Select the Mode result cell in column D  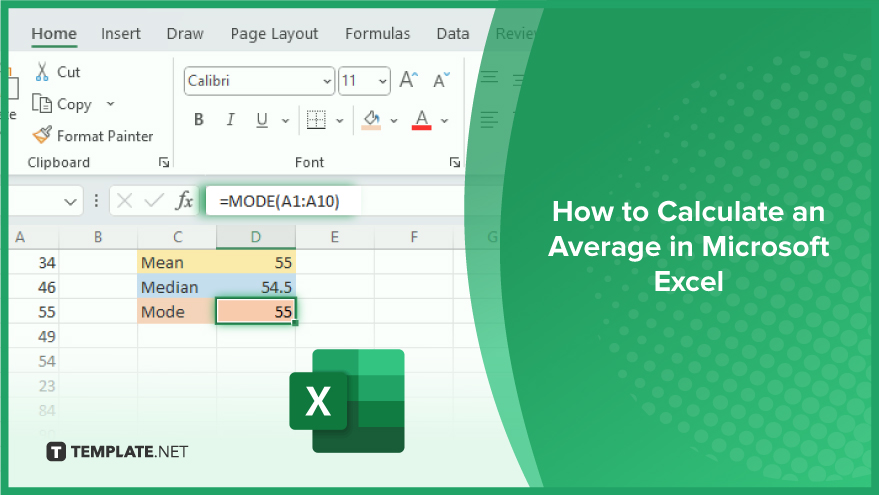point(256,311)
